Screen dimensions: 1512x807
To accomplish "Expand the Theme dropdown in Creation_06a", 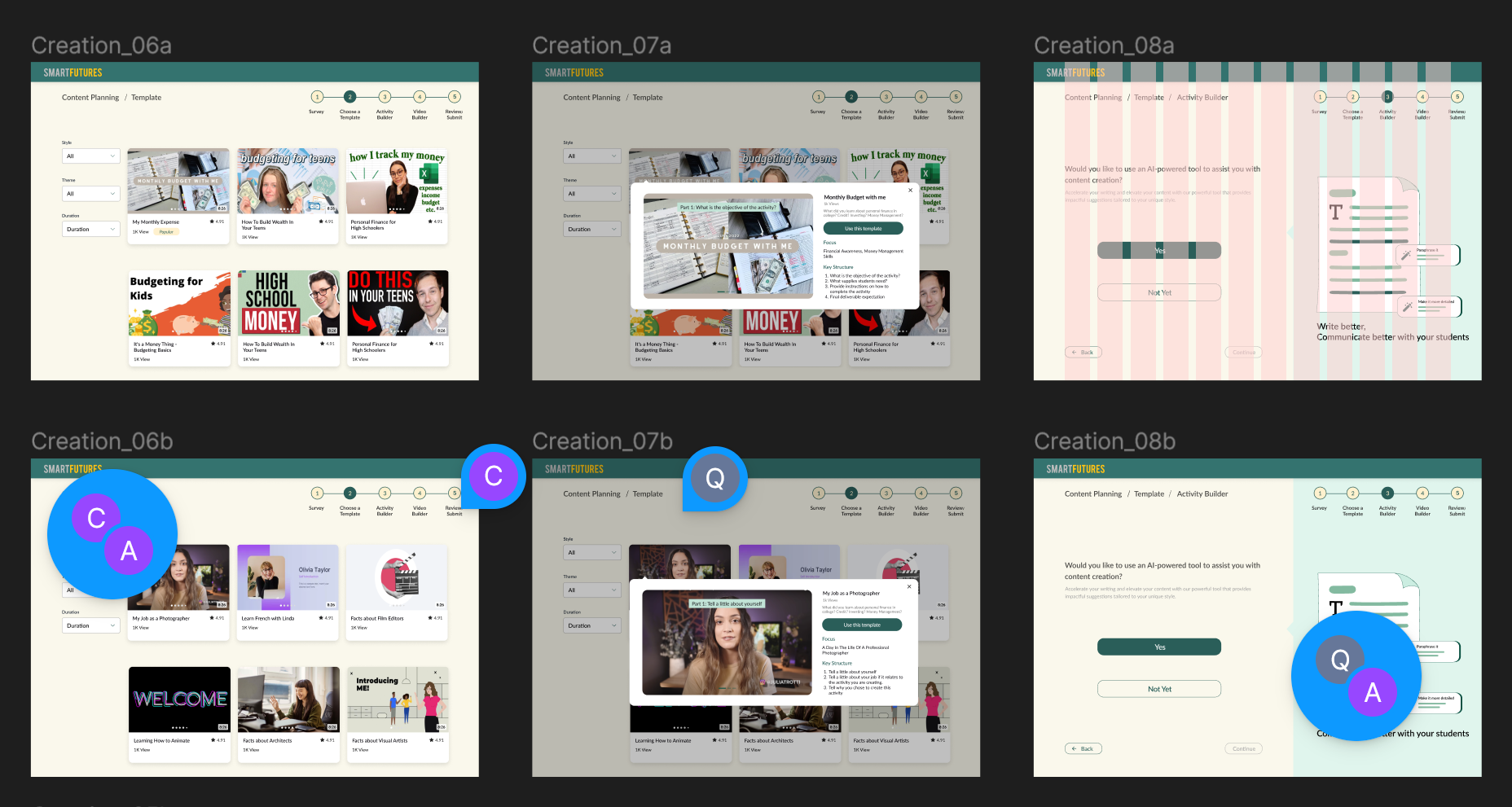I will click(91, 194).
